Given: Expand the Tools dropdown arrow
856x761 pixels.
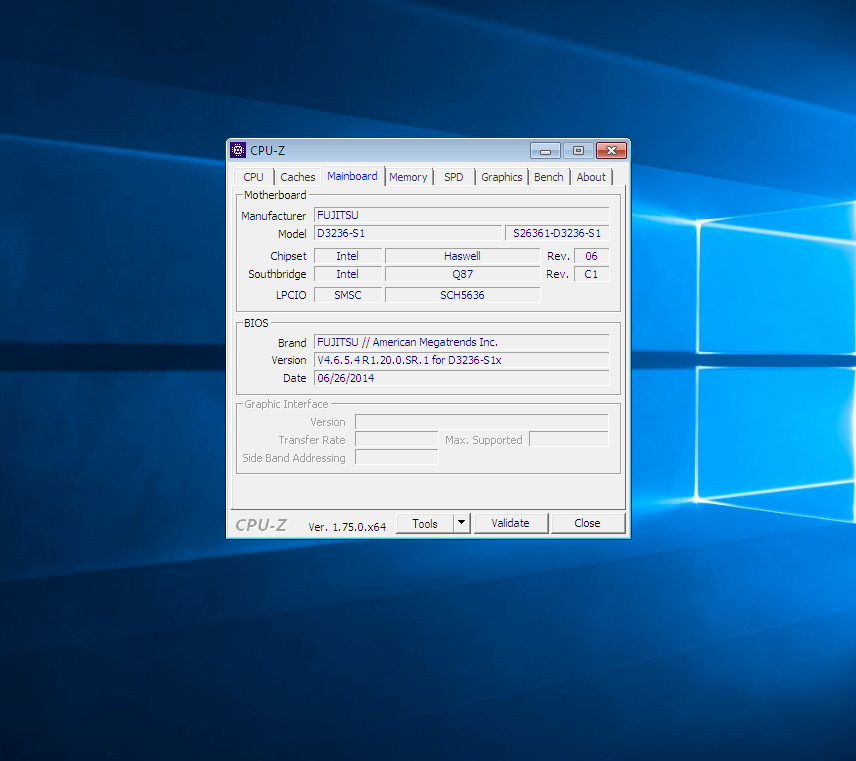Looking at the screenshot, I should click(x=461, y=523).
